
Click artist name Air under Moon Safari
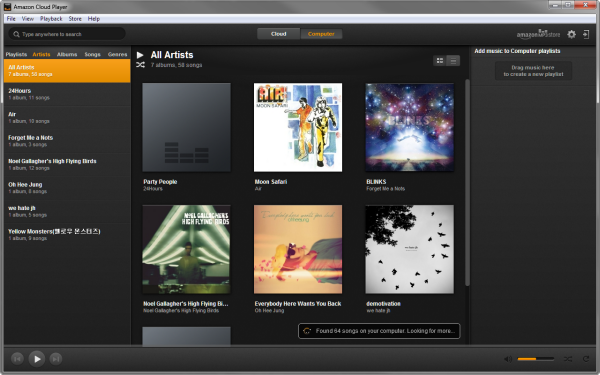pyautogui.click(x=258, y=189)
